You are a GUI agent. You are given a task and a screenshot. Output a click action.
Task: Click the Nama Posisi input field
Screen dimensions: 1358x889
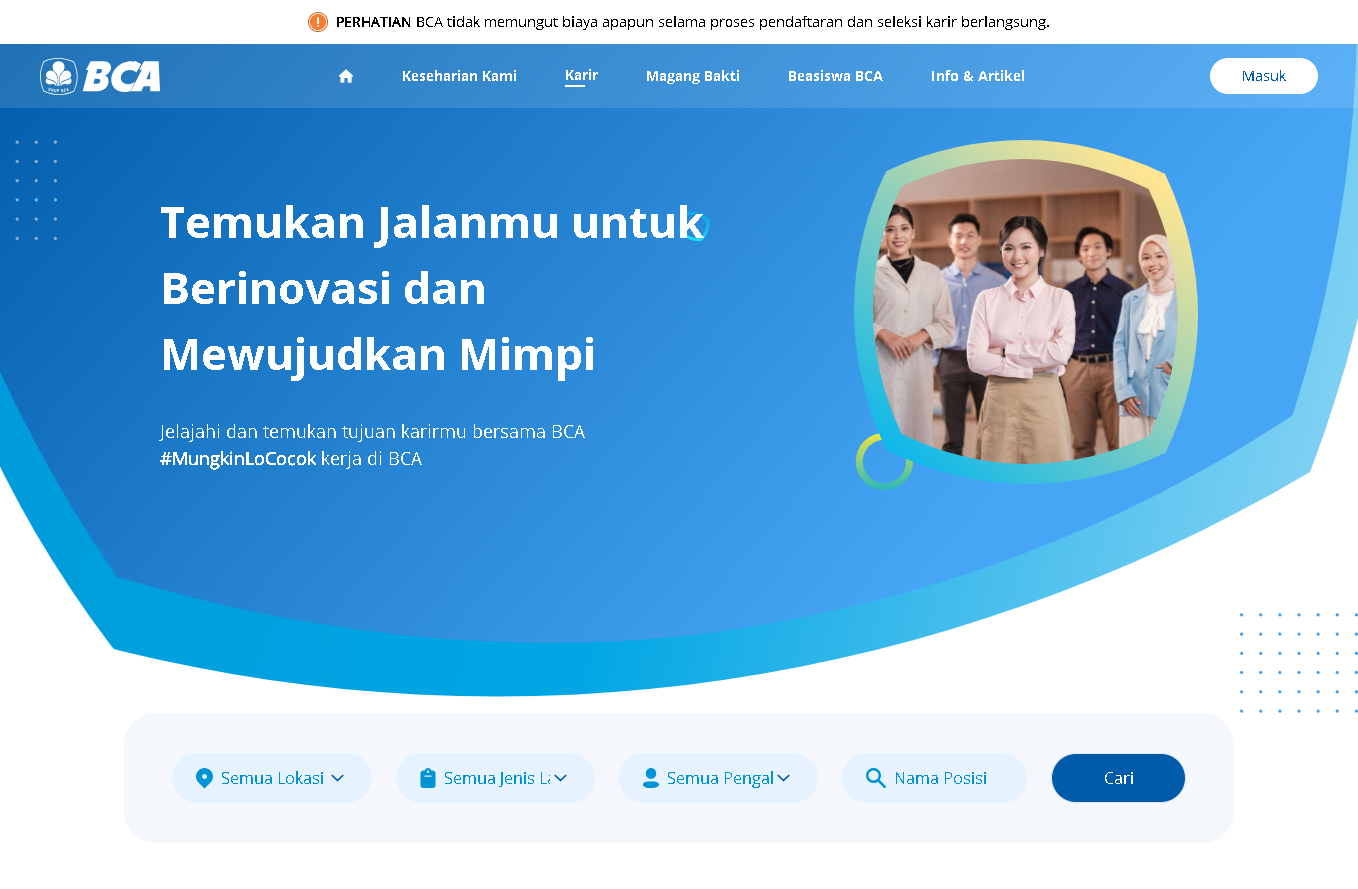coord(934,778)
